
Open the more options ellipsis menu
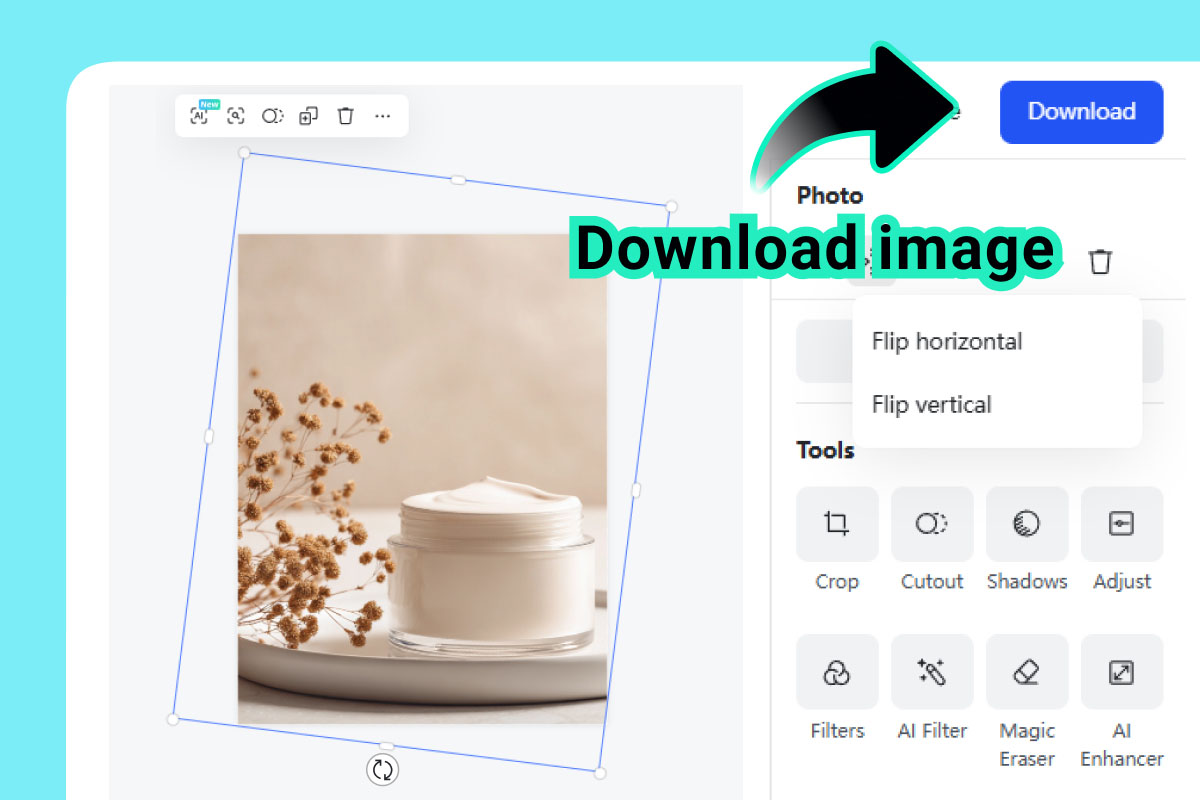tap(383, 116)
